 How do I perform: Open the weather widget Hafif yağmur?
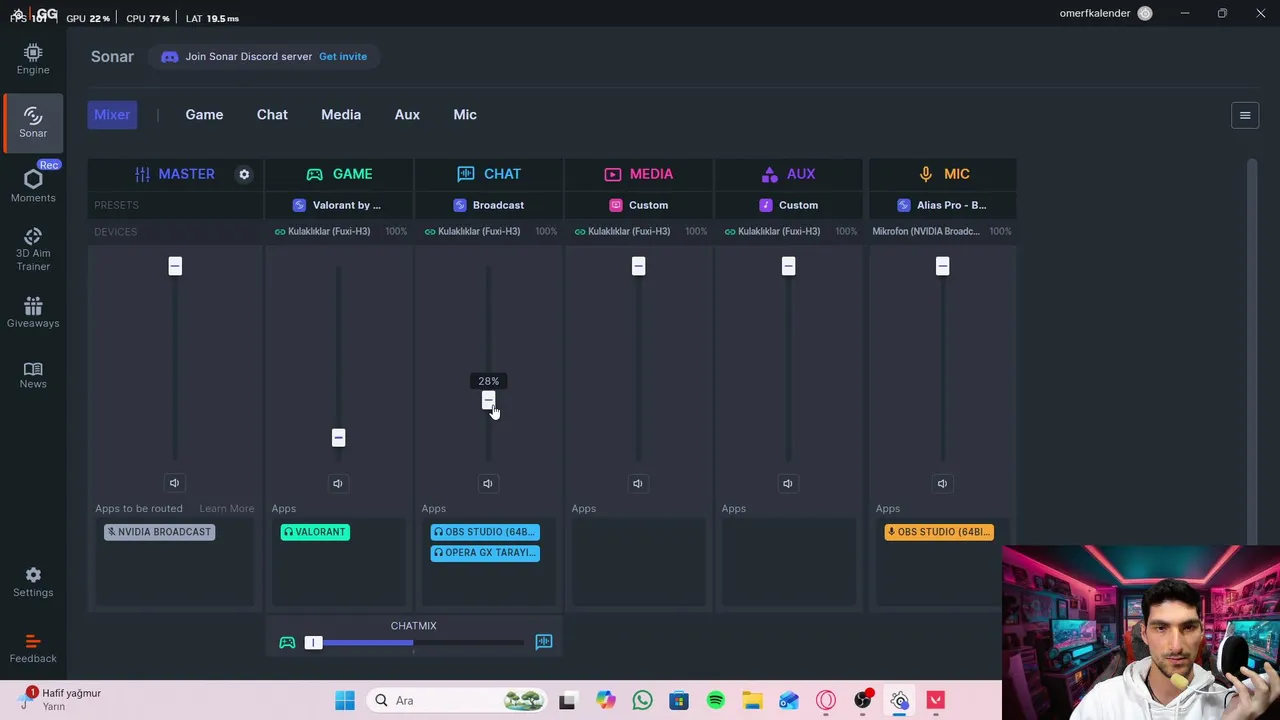coord(62,699)
